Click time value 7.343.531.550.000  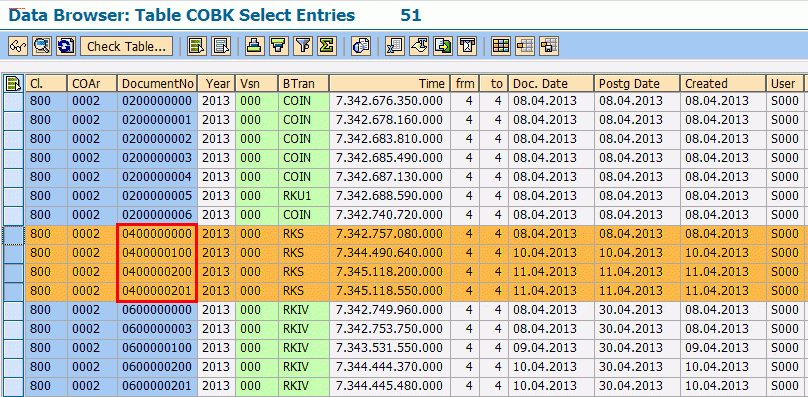tap(389, 348)
